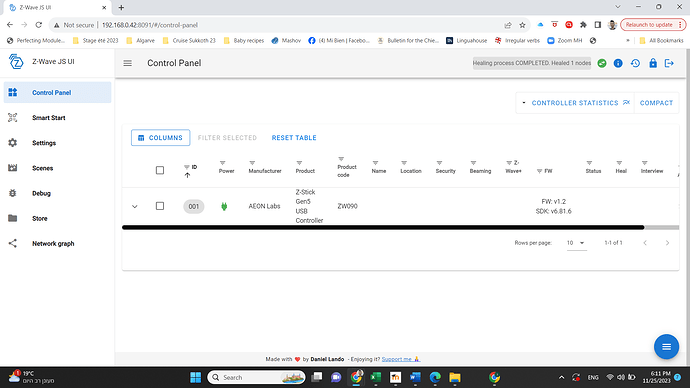The image size is (690, 388).
Task: Click the COMPACT view button
Action: coord(656,103)
